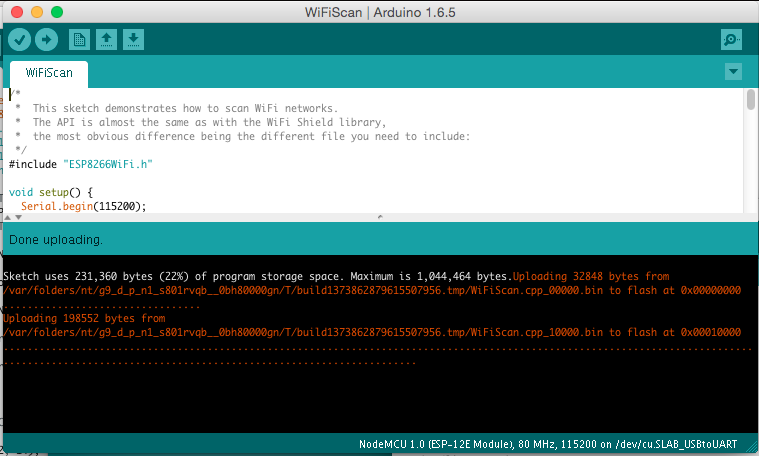
Task: Click the editor vertical scrollbar thumb
Action: coord(751,100)
